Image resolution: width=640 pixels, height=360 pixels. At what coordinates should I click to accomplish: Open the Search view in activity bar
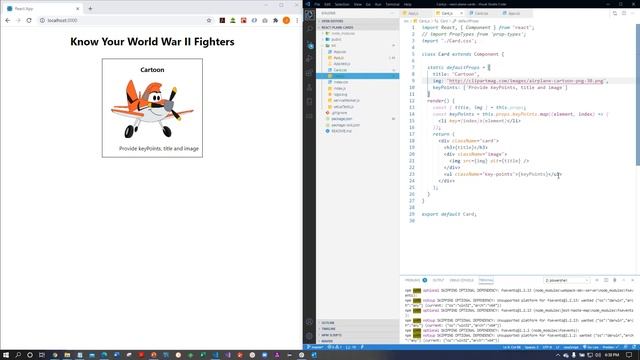pos(309,29)
